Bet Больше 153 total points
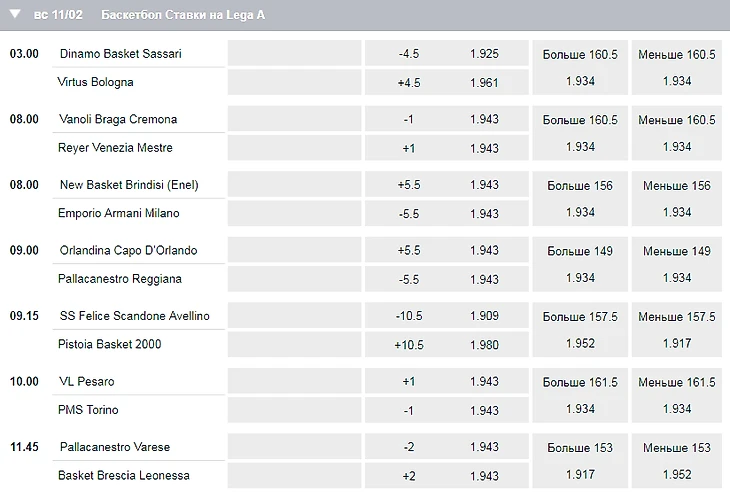 pyautogui.click(x=580, y=461)
